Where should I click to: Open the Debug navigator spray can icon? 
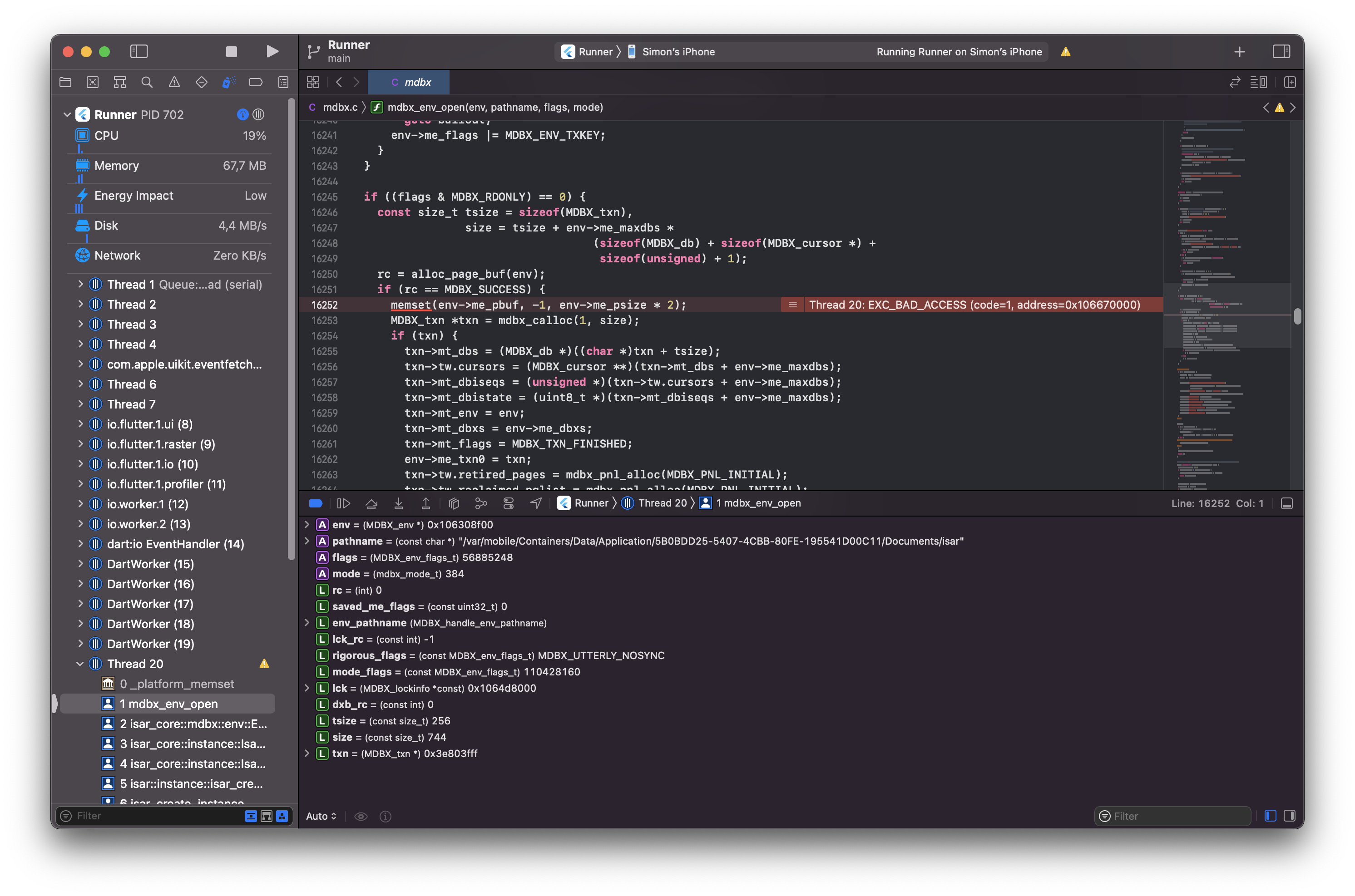(x=228, y=82)
